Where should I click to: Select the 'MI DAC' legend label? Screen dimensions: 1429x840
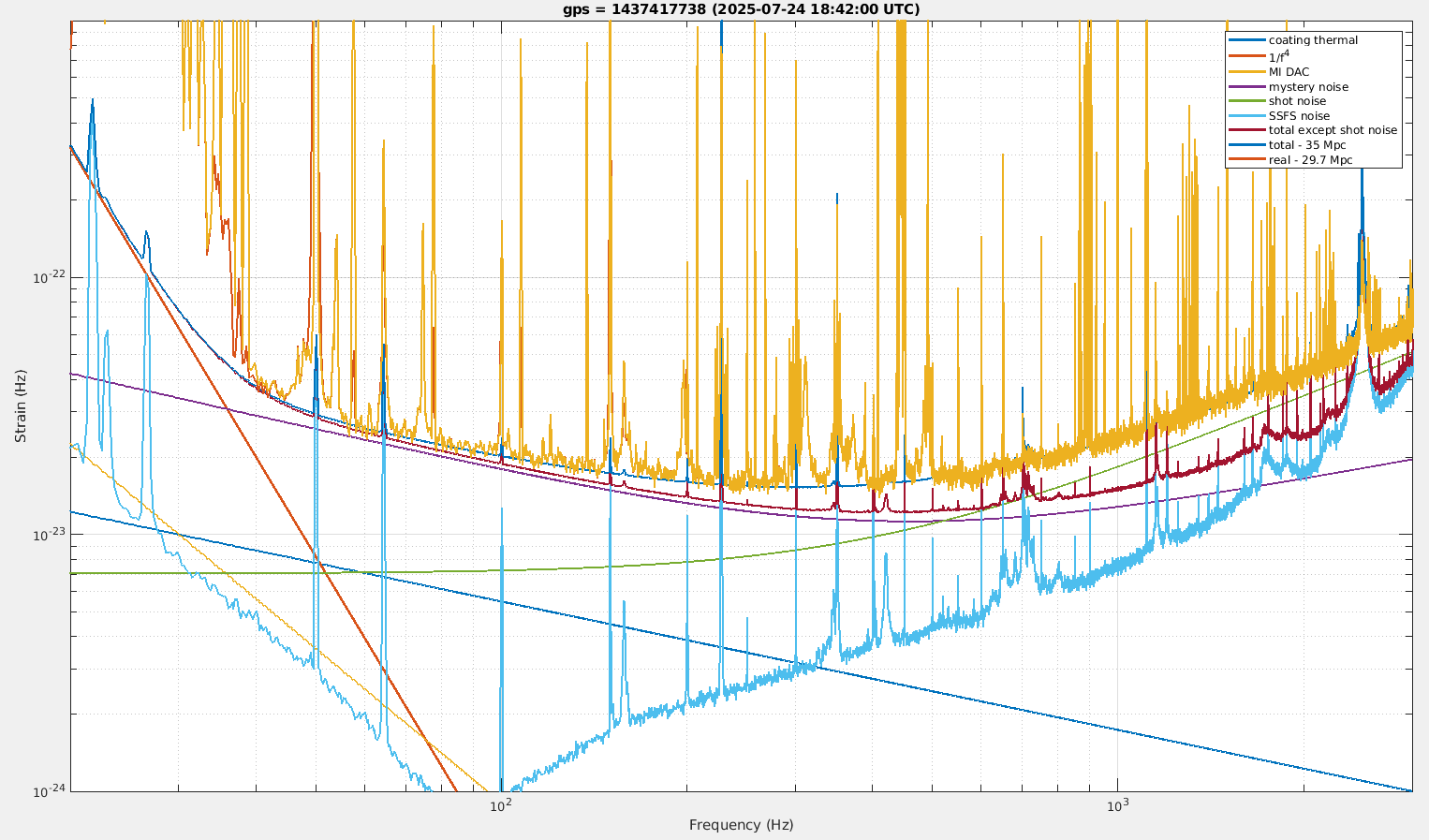1289,72
